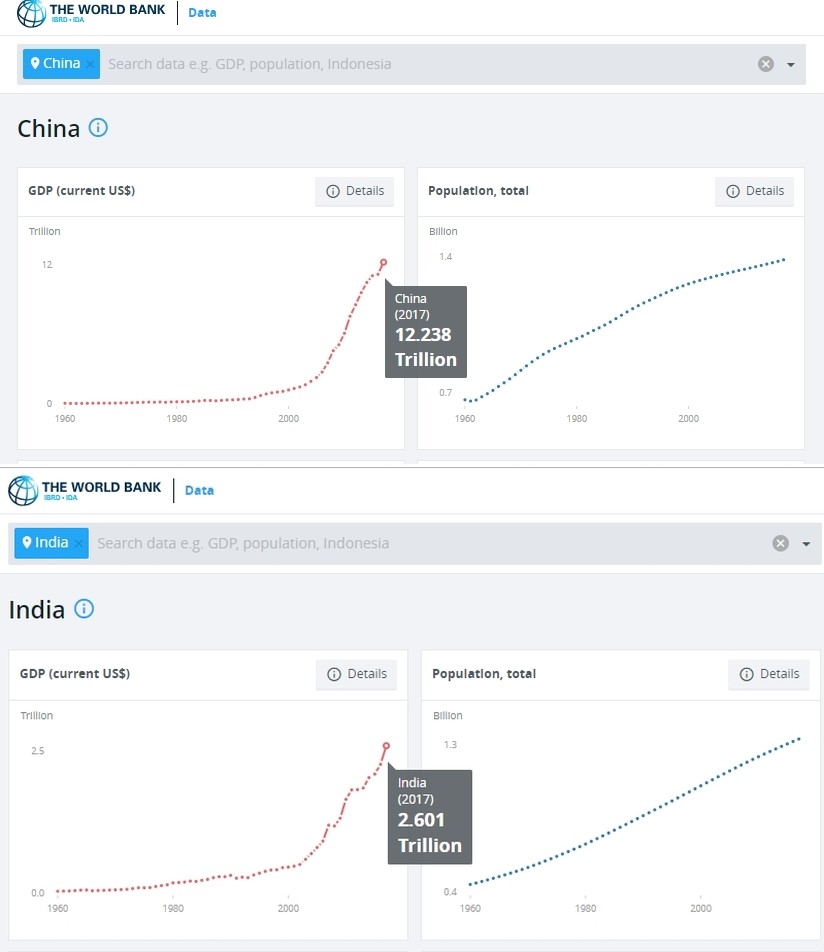Focus the search field beside the China tag
Viewport: 824px width, 952px height.
[428, 64]
